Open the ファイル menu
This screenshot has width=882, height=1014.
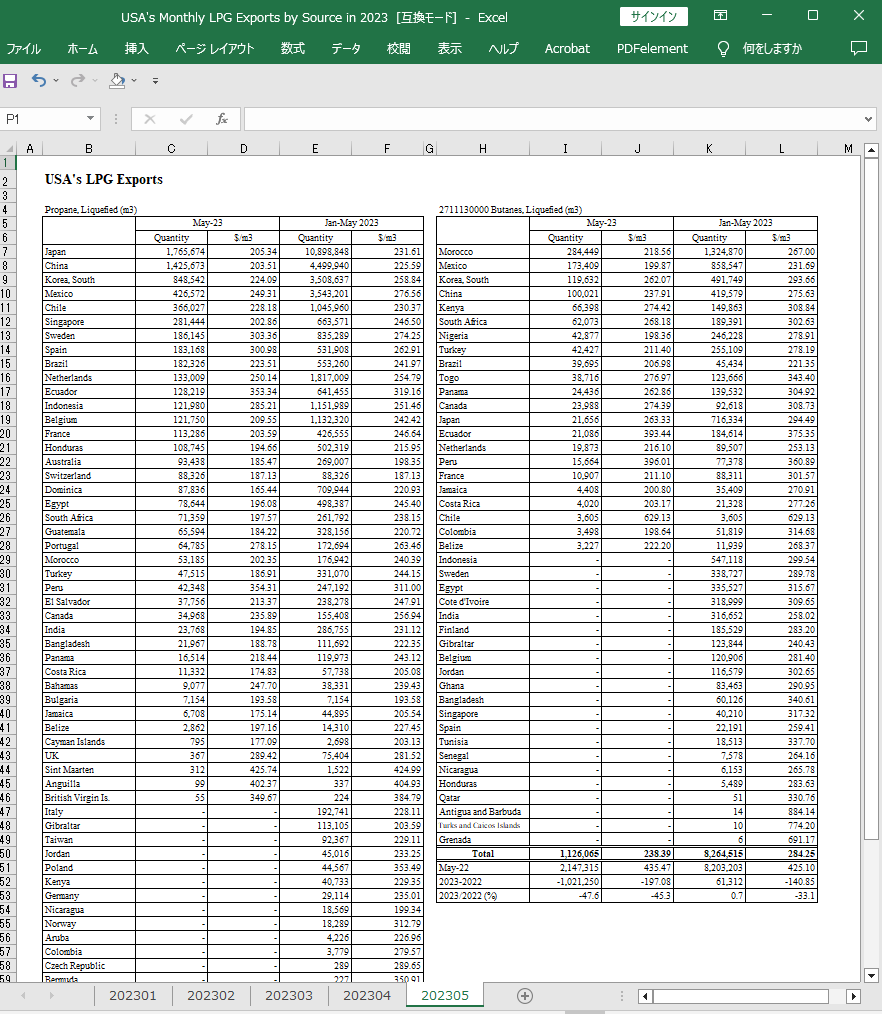(x=24, y=49)
